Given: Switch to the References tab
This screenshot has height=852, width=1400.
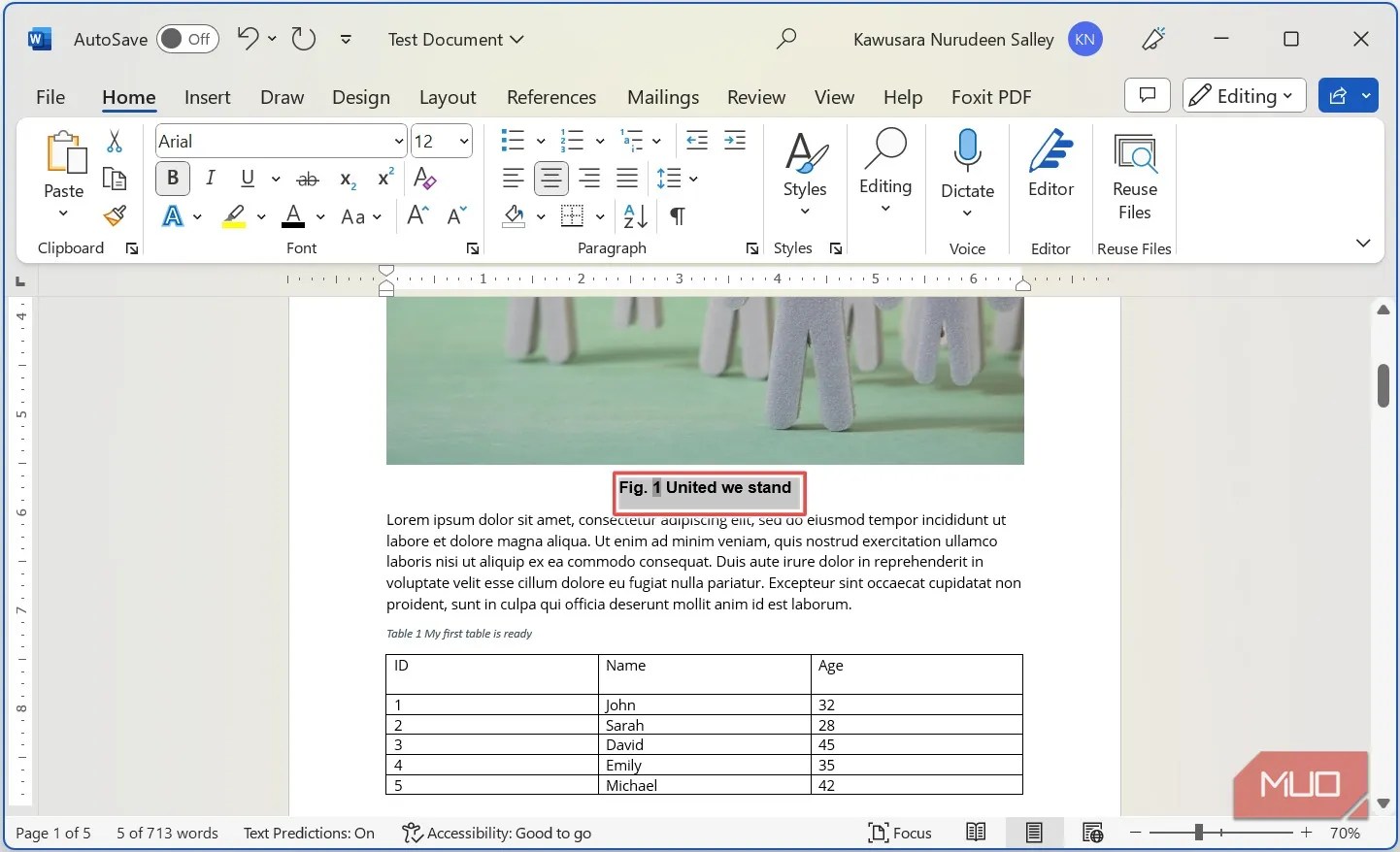Looking at the screenshot, I should (x=551, y=97).
